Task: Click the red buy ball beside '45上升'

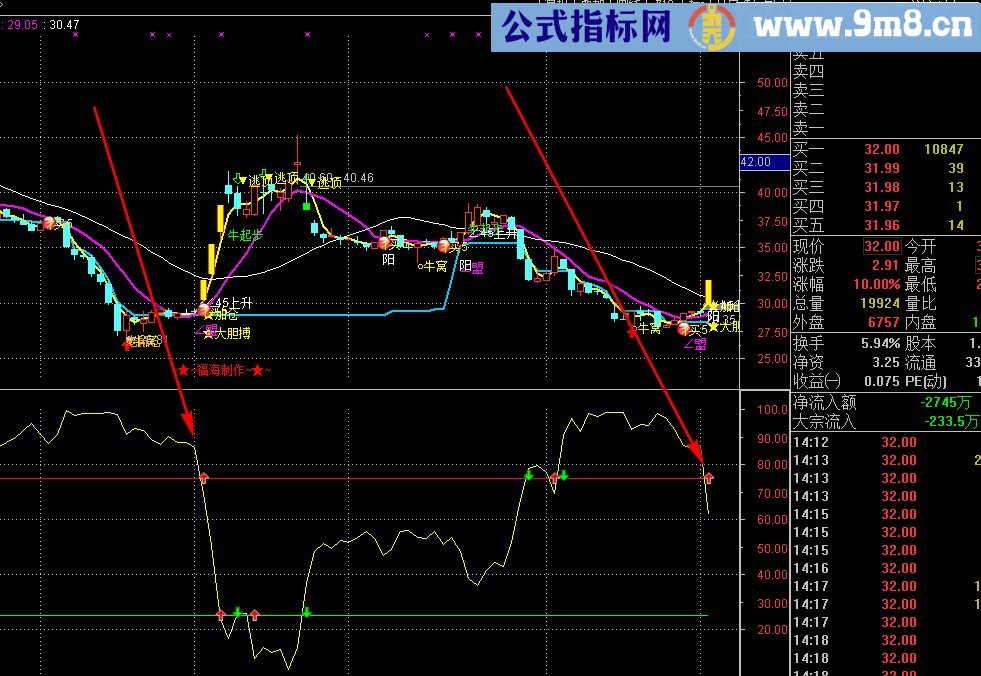Action: point(203,309)
